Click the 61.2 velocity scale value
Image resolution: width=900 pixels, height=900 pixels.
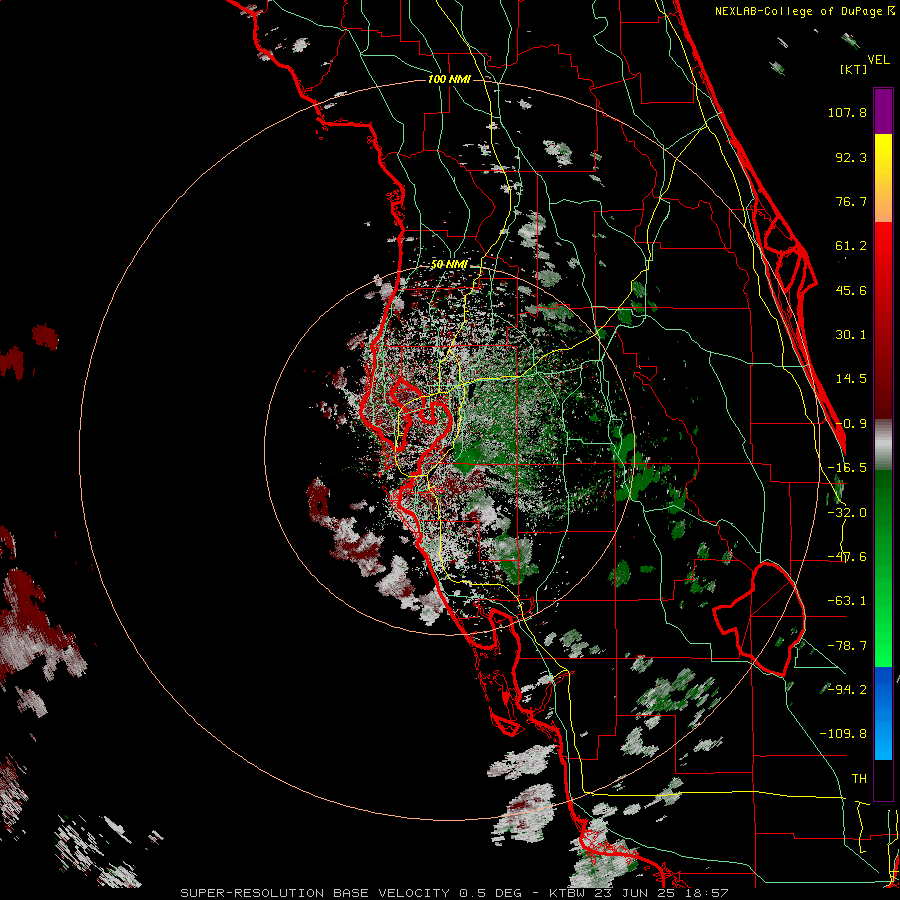pyautogui.click(x=851, y=246)
